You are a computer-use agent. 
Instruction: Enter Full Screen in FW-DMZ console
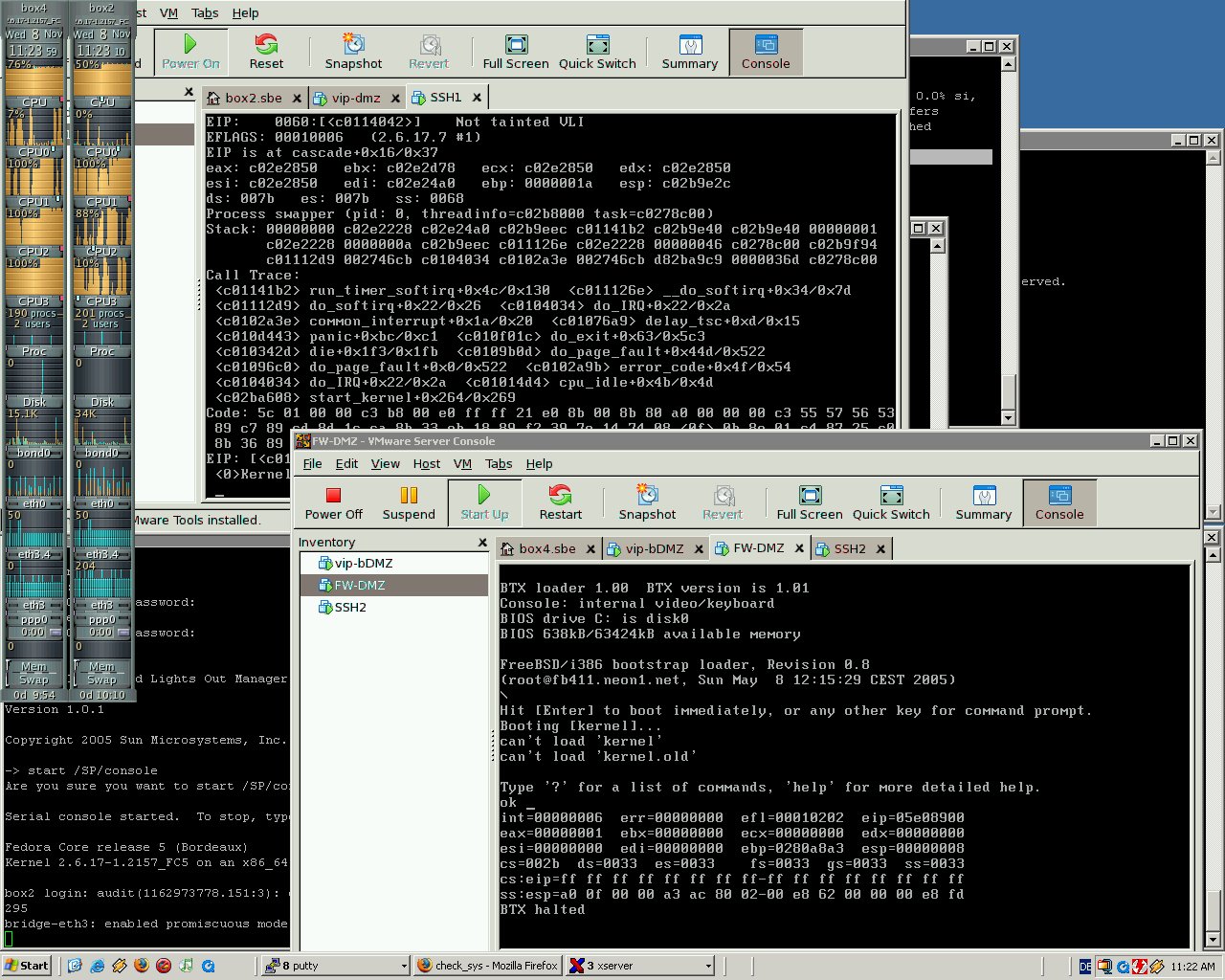coord(810,503)
